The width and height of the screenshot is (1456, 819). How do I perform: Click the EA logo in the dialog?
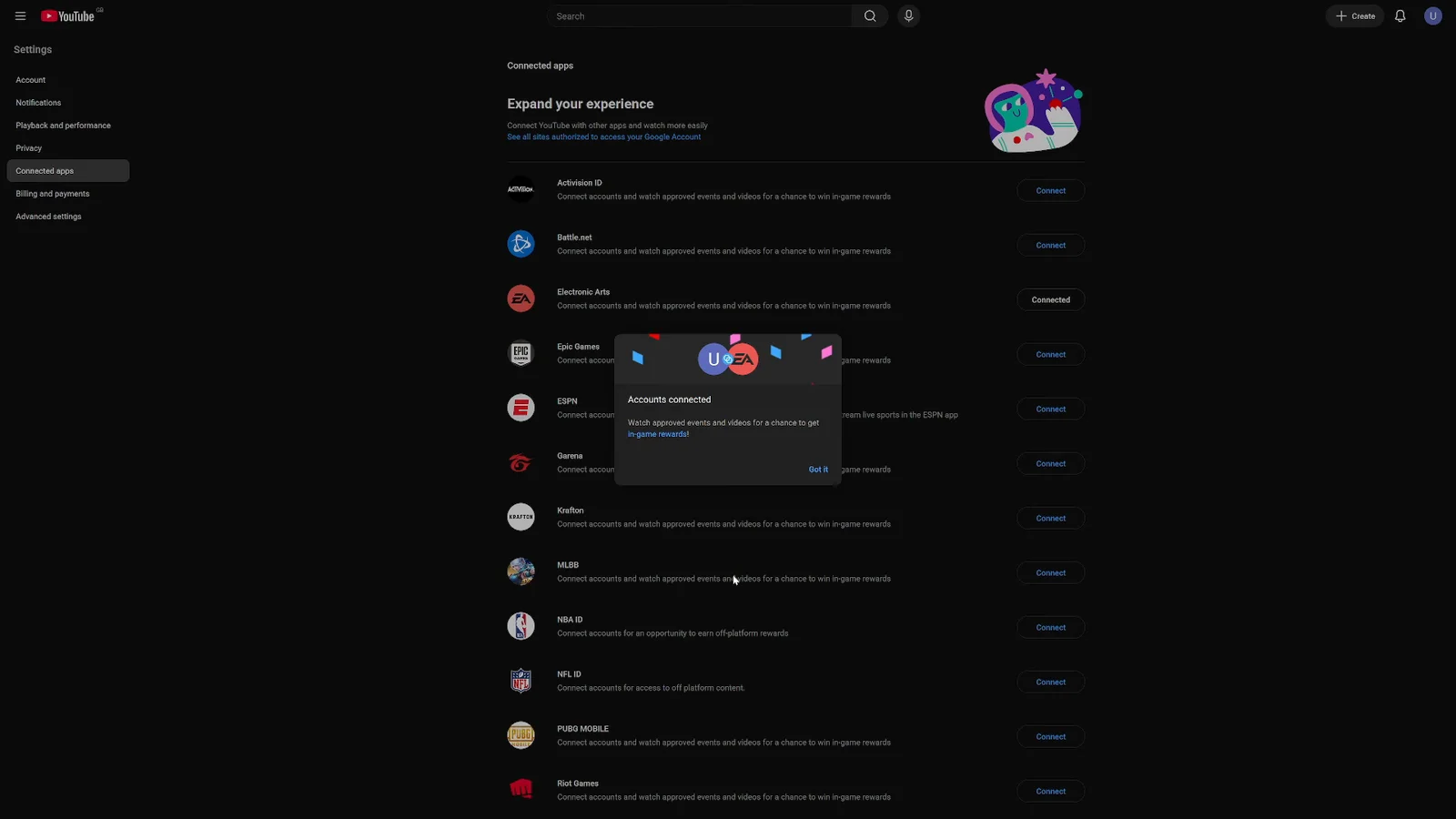743,359
